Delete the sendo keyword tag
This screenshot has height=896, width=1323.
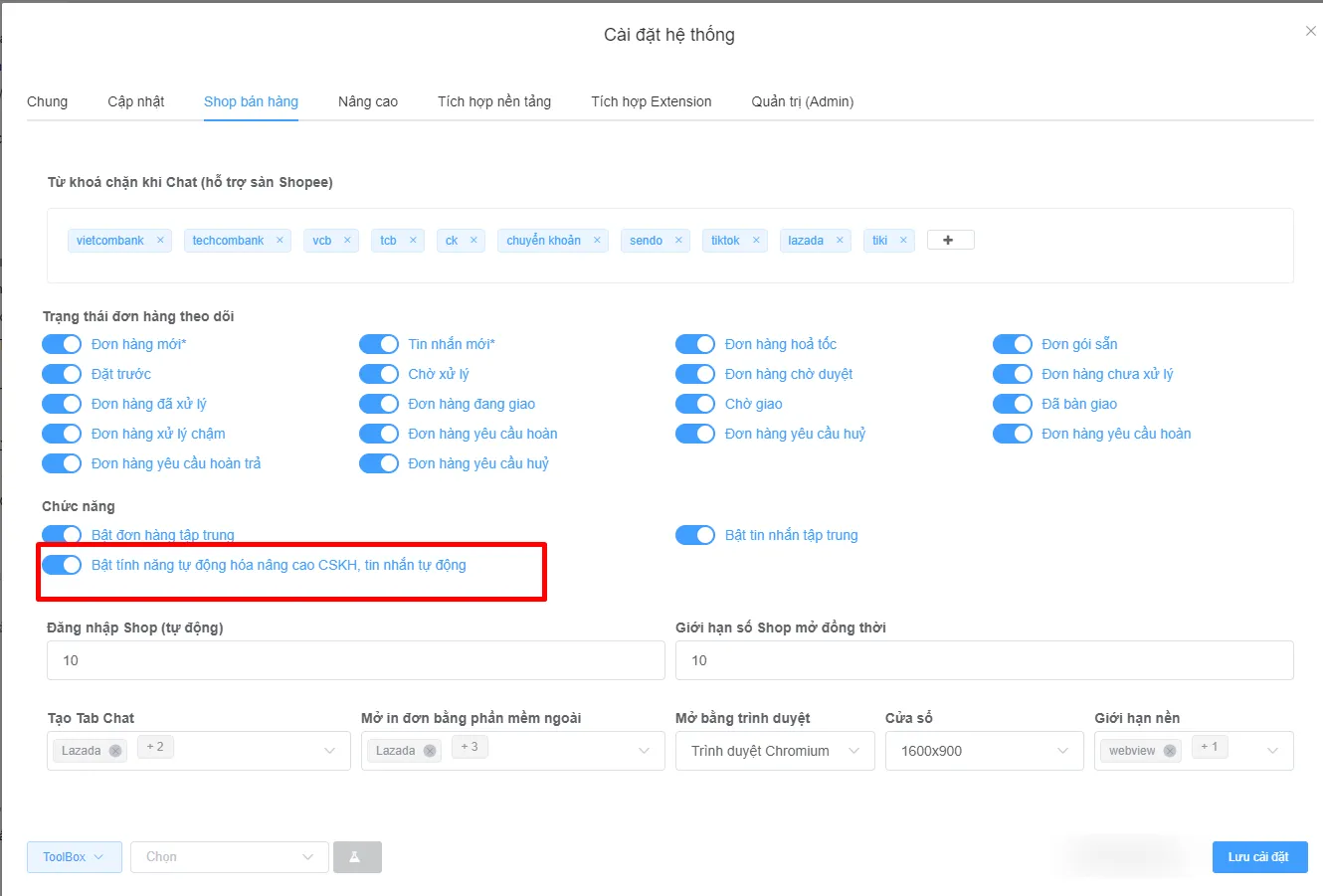[678, 241]
